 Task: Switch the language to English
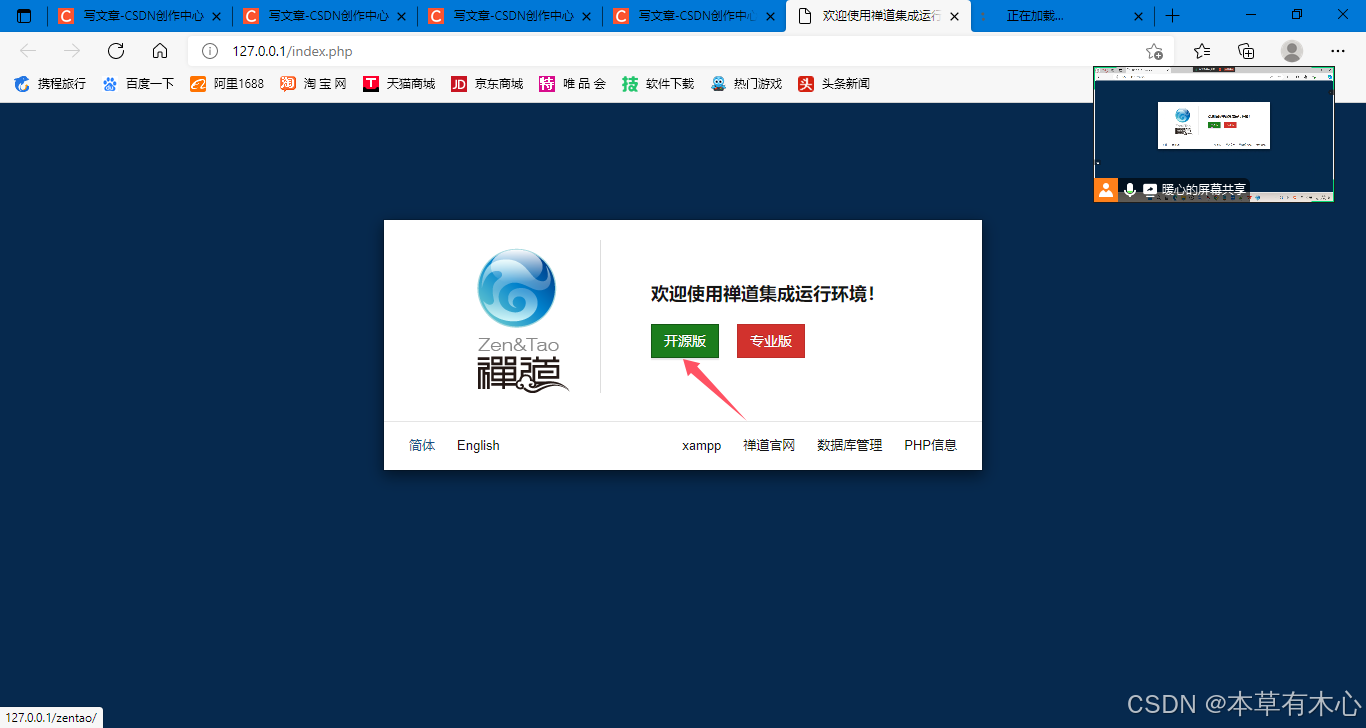478,445
